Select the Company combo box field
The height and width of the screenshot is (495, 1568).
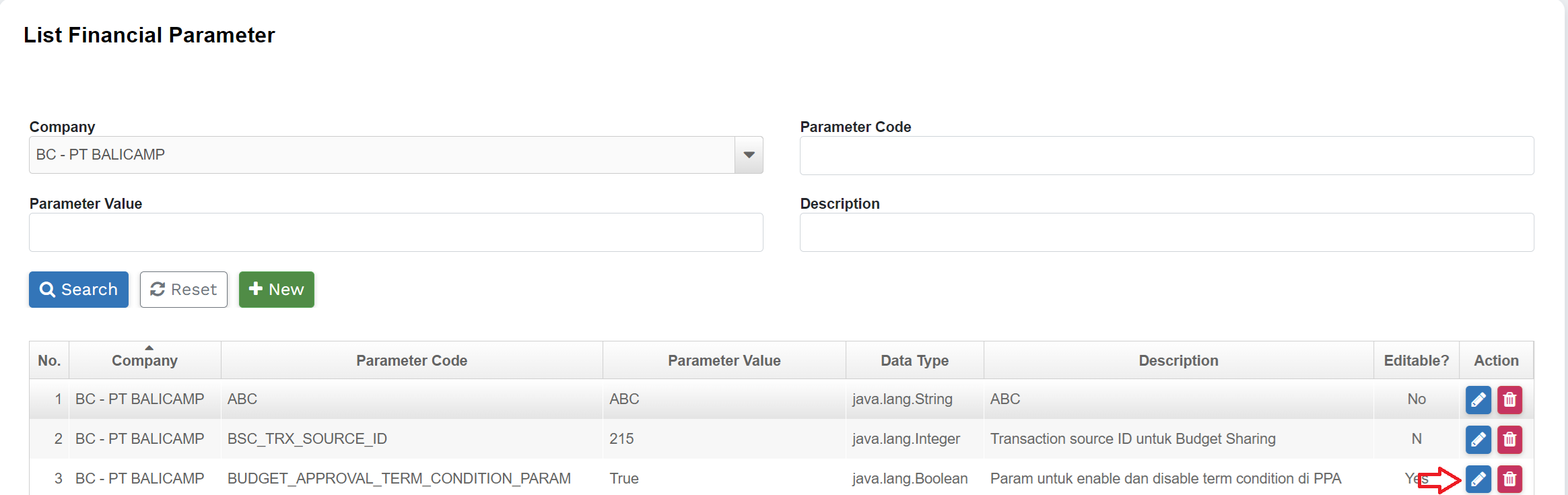[382, 155]
